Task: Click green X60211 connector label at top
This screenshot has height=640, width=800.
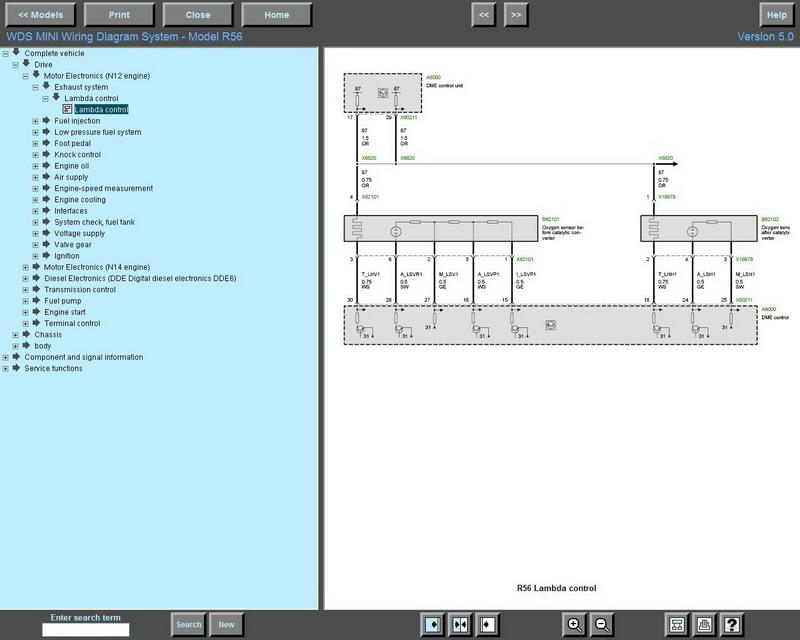Action: point(409,117)
